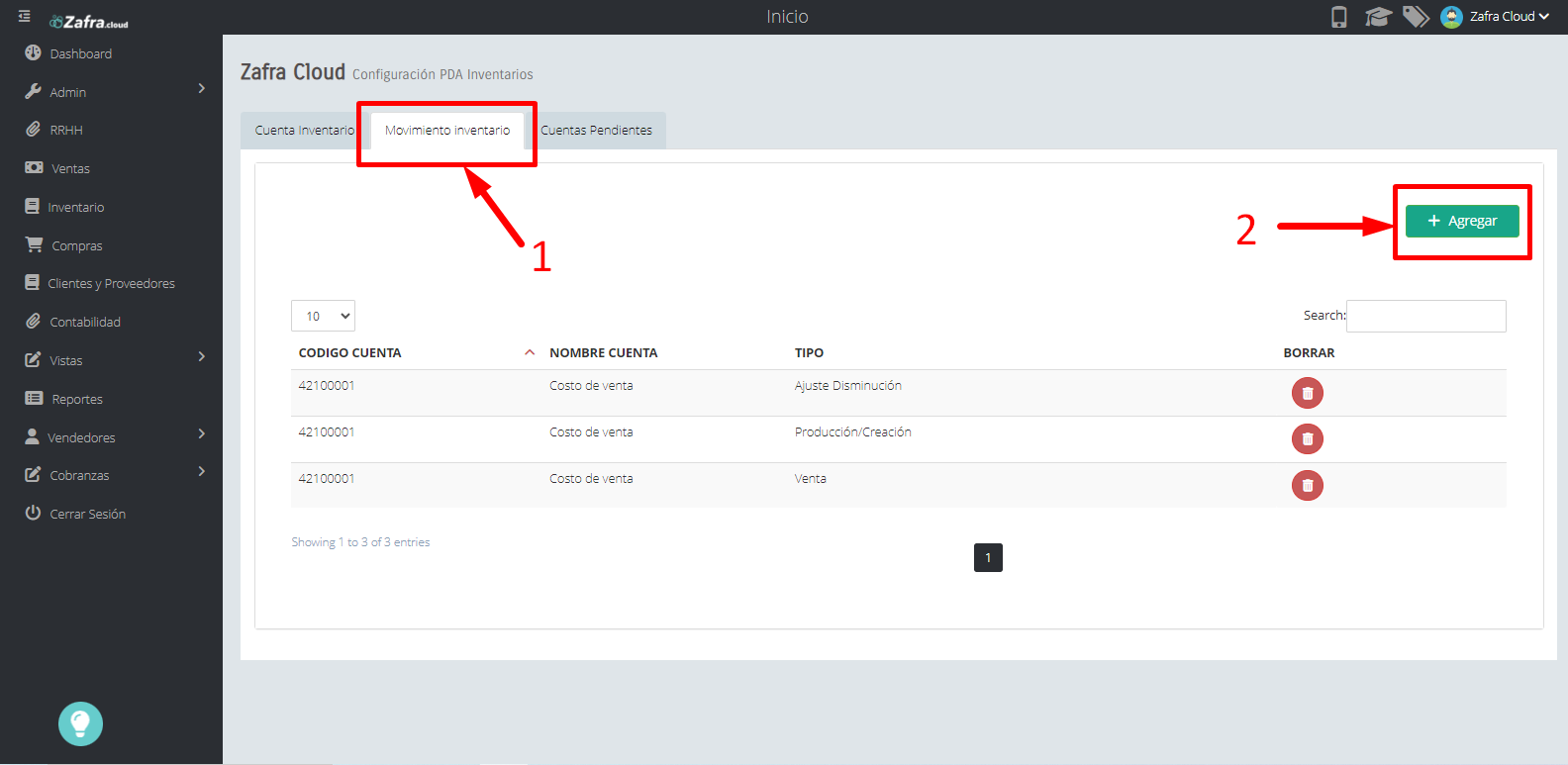Delete the Producción/Creación row
This screenshot has height=765, width=1568.
coord(1307,438)
